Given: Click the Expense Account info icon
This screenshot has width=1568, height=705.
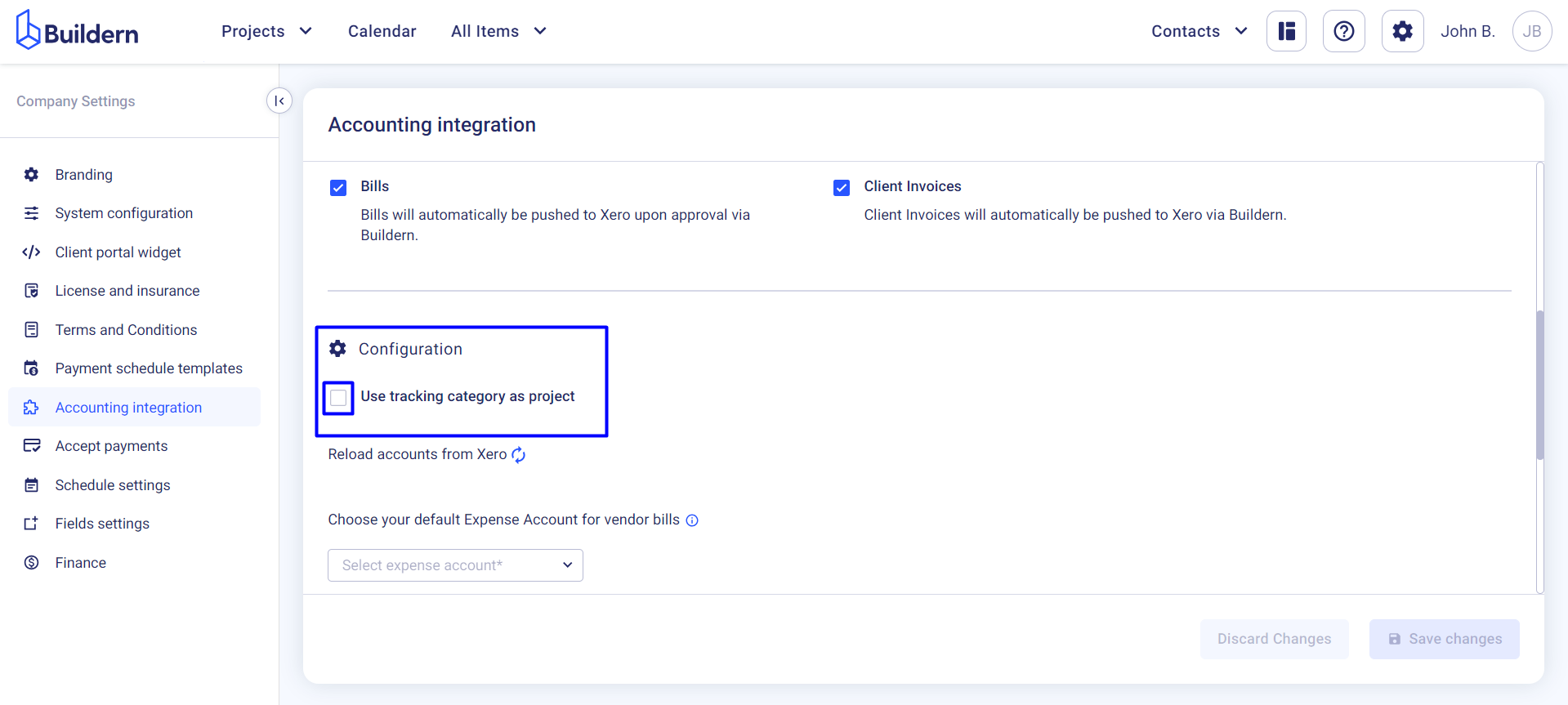Looking at the screenshot, I should click(x=692, y=520).
